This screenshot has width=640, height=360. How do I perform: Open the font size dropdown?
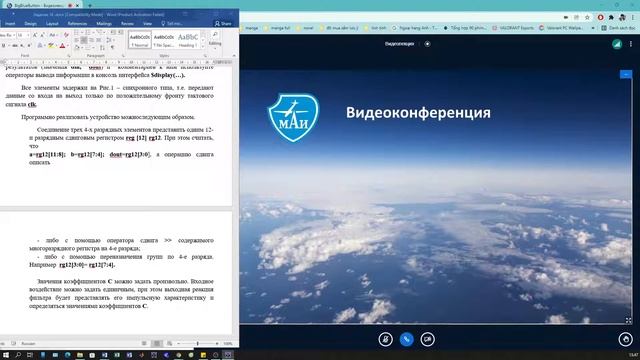[x=28, y=35]
